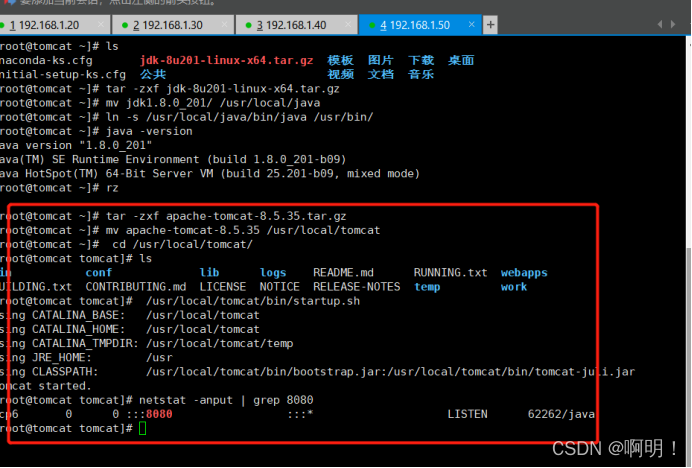Close the 192.168.1.30 session tab

224,25
